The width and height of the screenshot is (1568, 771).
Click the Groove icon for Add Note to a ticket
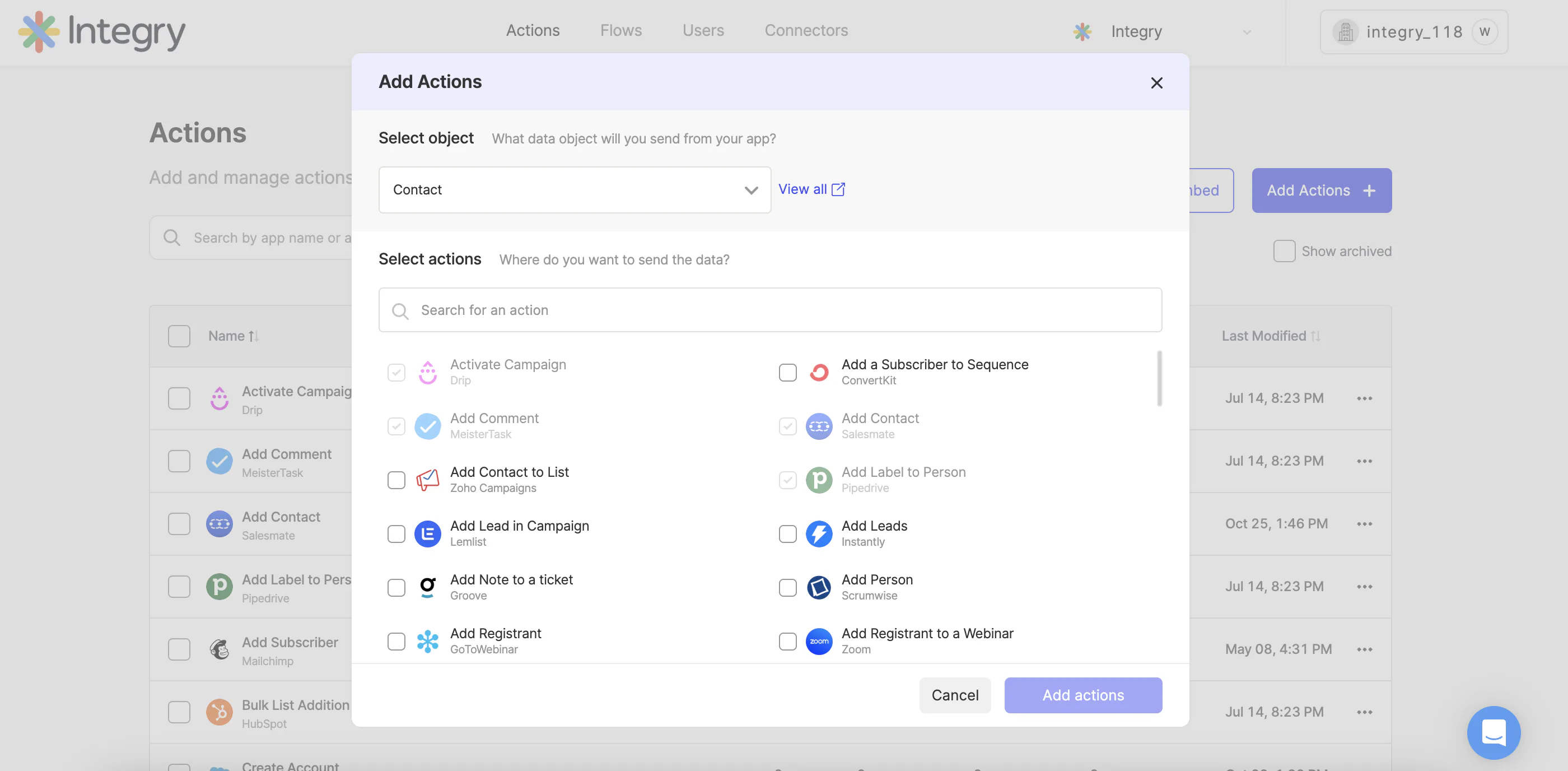click(x=427, y=587)
